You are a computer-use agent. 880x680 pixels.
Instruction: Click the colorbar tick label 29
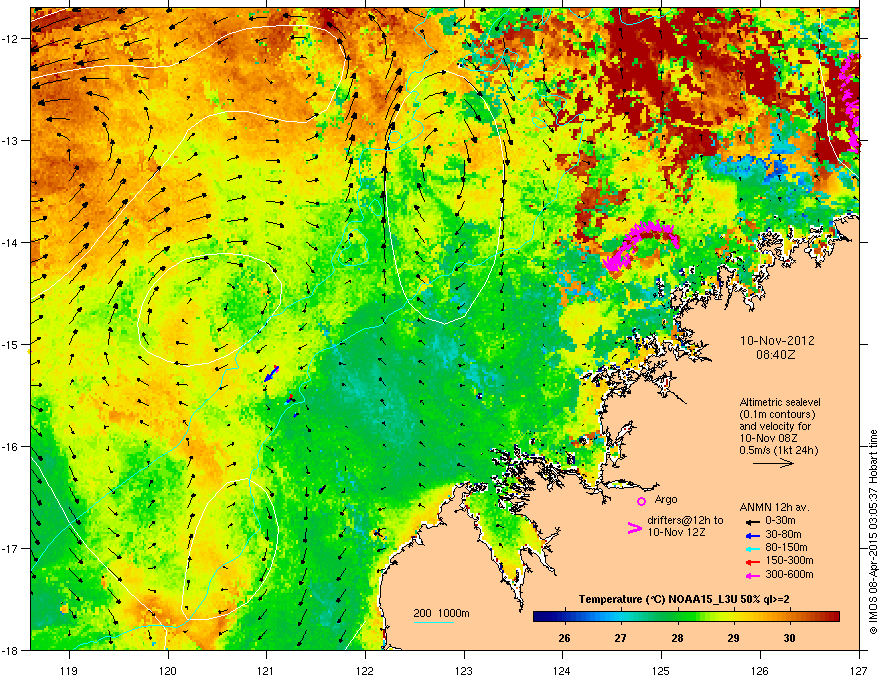733,638
